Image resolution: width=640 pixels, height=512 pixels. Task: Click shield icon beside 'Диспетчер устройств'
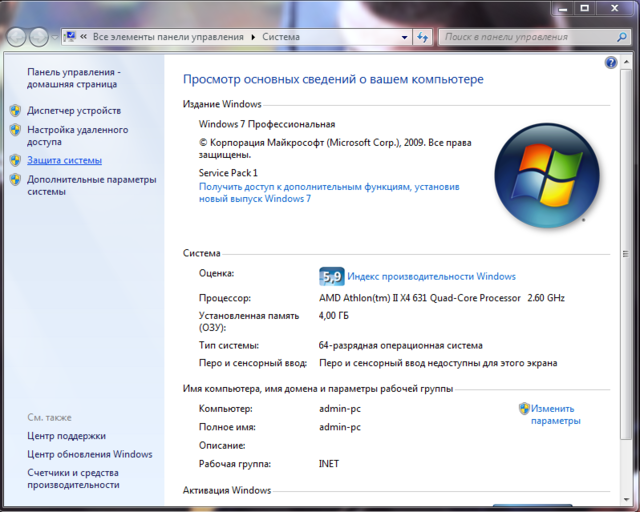point(16,110)
